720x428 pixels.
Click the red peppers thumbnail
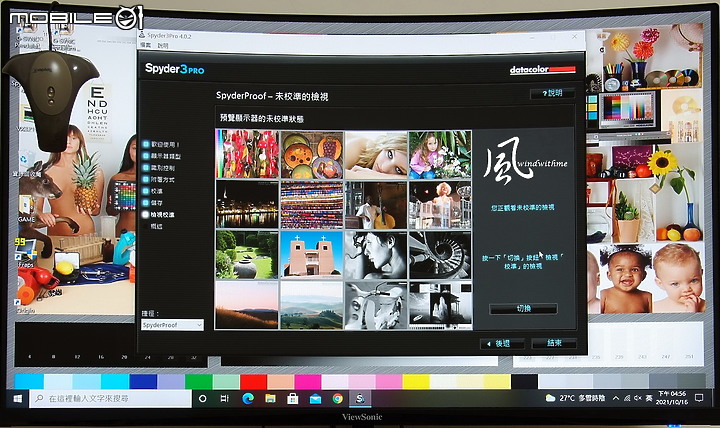point(247,154)
